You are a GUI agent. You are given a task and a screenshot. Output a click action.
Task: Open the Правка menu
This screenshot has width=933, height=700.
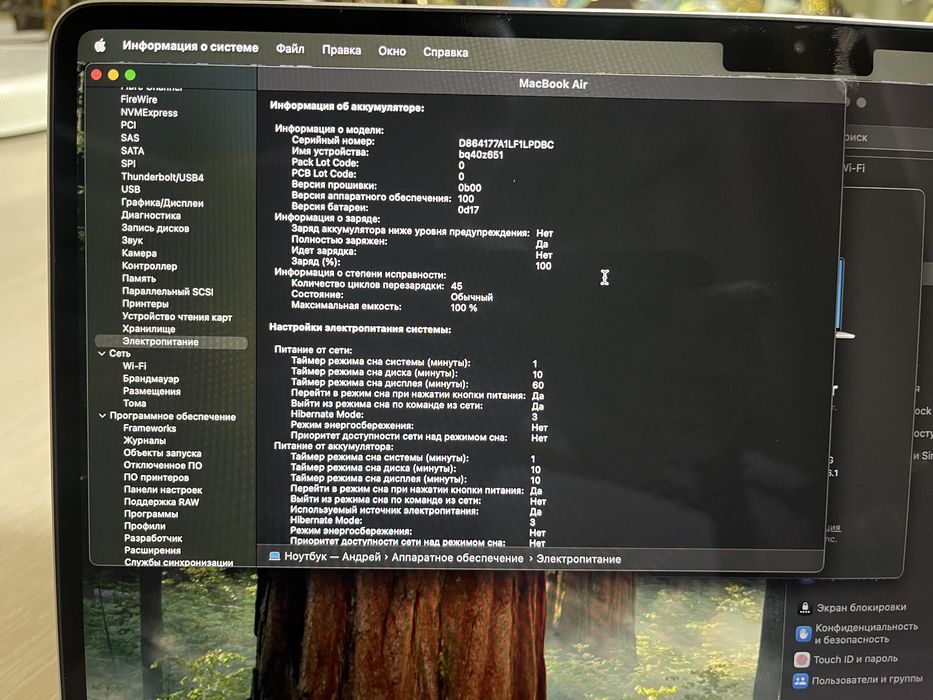pos(342,50)
